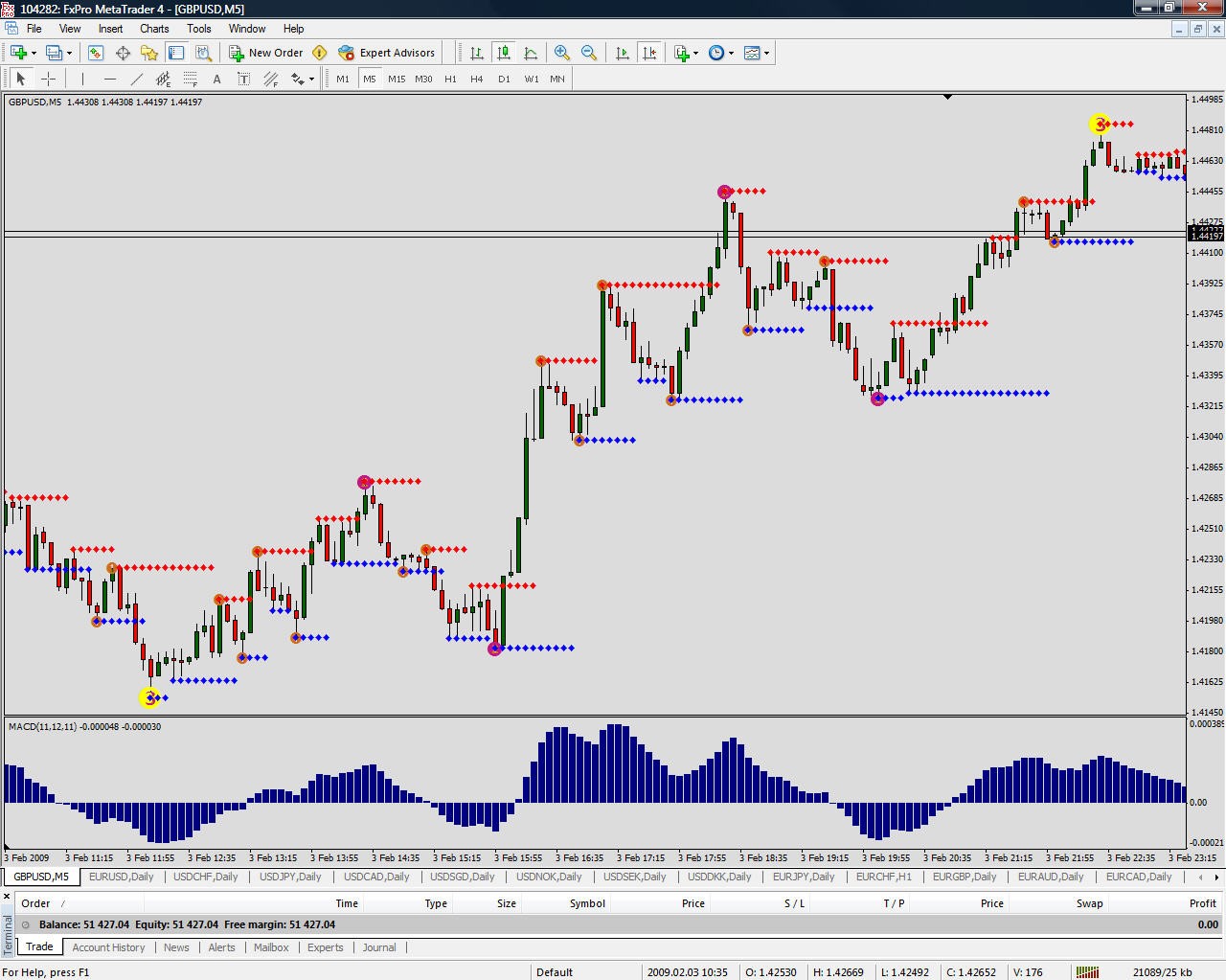Toggle the Market Watch window icon
This screenshot has height=980, width=1226.
pyautogui.click(x=96, y=53)
